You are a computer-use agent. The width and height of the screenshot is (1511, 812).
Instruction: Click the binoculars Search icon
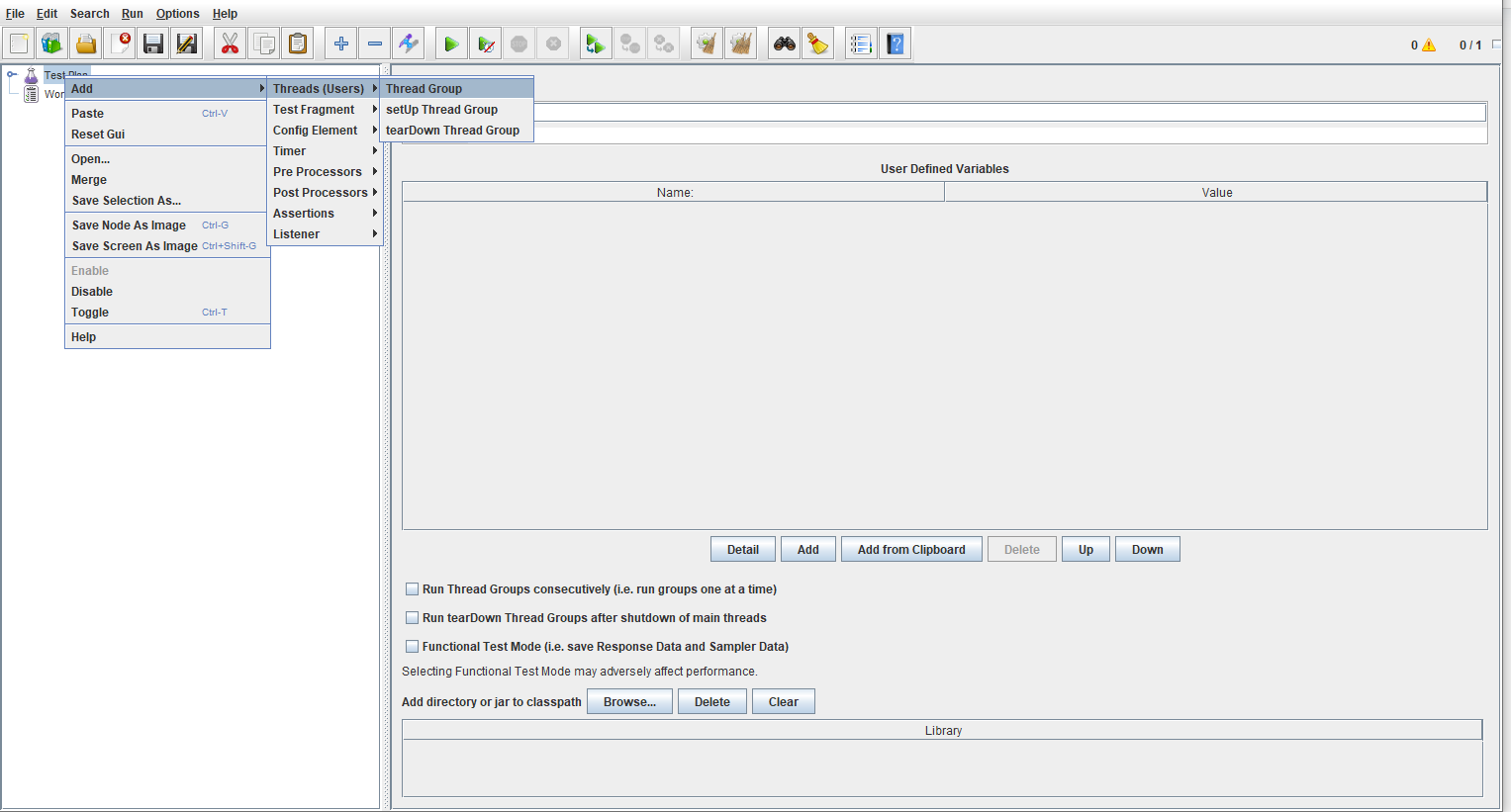[784, 44]
